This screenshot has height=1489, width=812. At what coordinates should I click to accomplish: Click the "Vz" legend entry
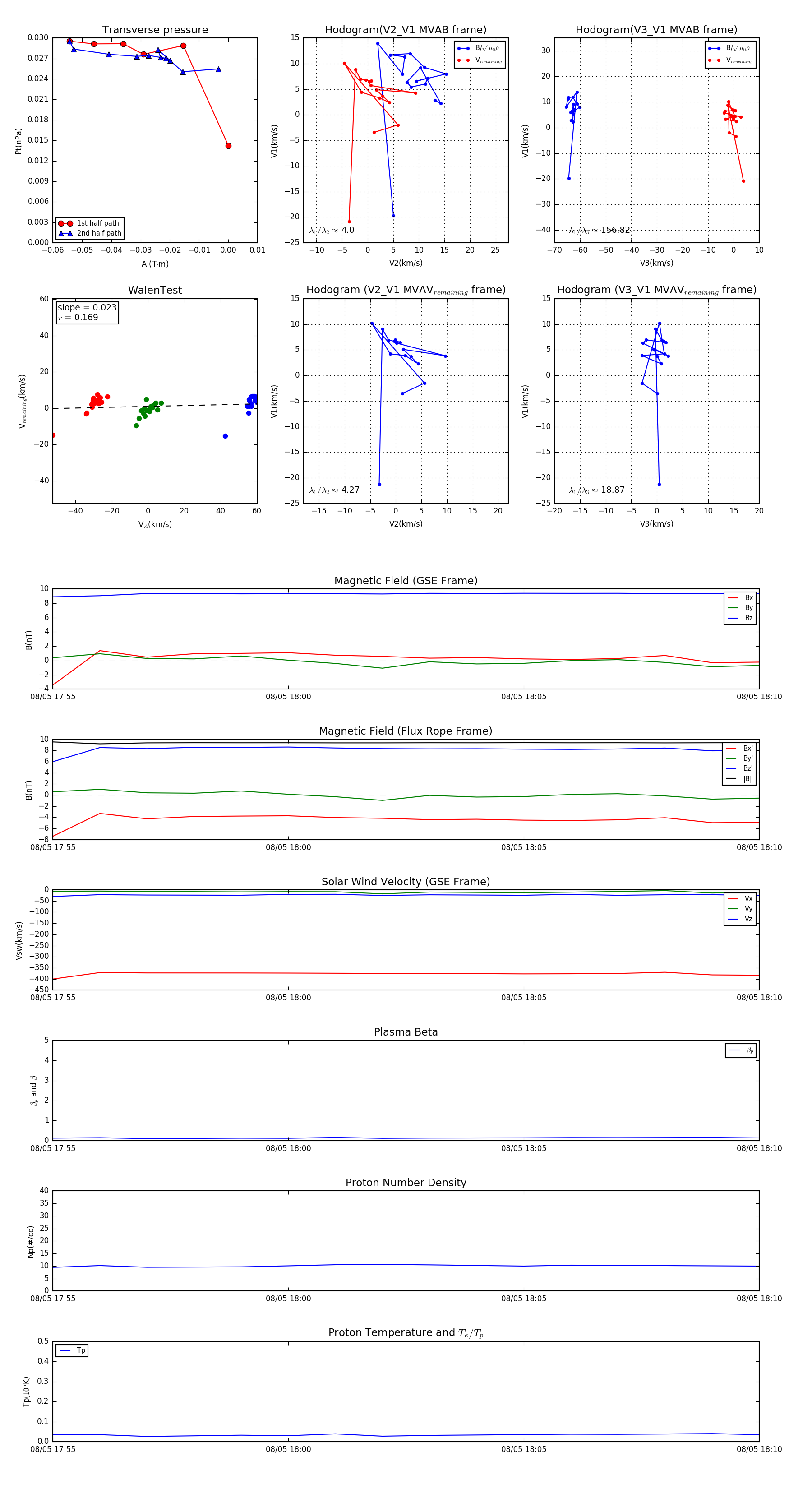click(x=740, y=919)
